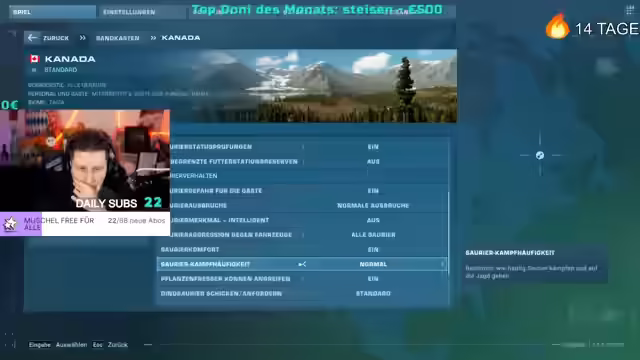
Task: Toggle Sauriergefahr für die Gäste EIN
Action: [373, 191]
